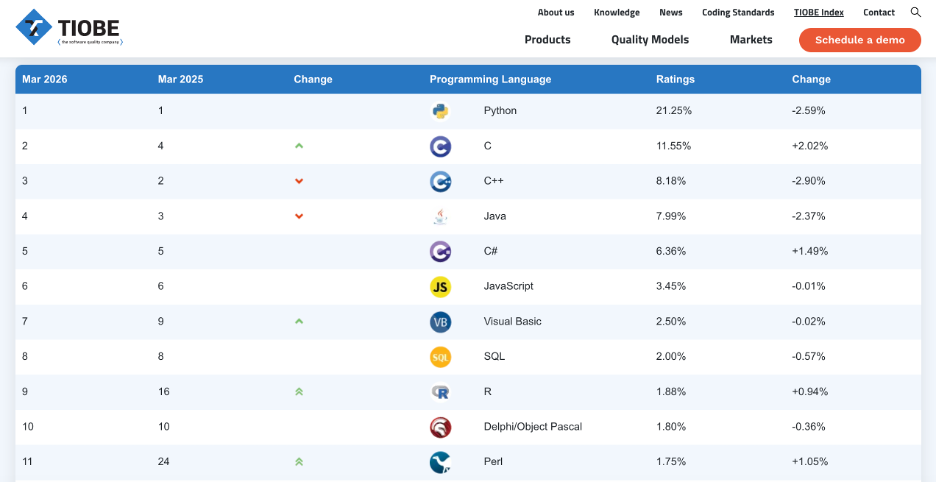Click the -2.59% change value

pyautogui.click(x=809, y=110)
